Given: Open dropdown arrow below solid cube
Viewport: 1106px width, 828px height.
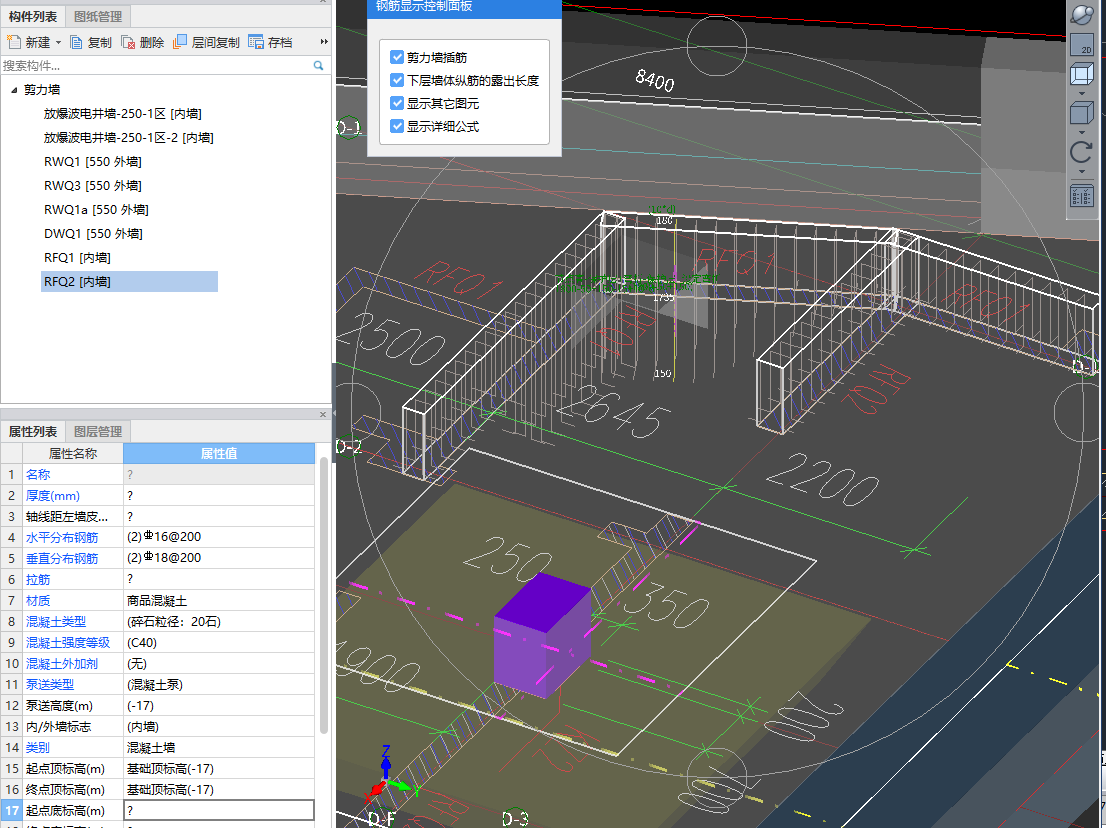Looking at the screenshot, I should click(x=1082, y=132).
